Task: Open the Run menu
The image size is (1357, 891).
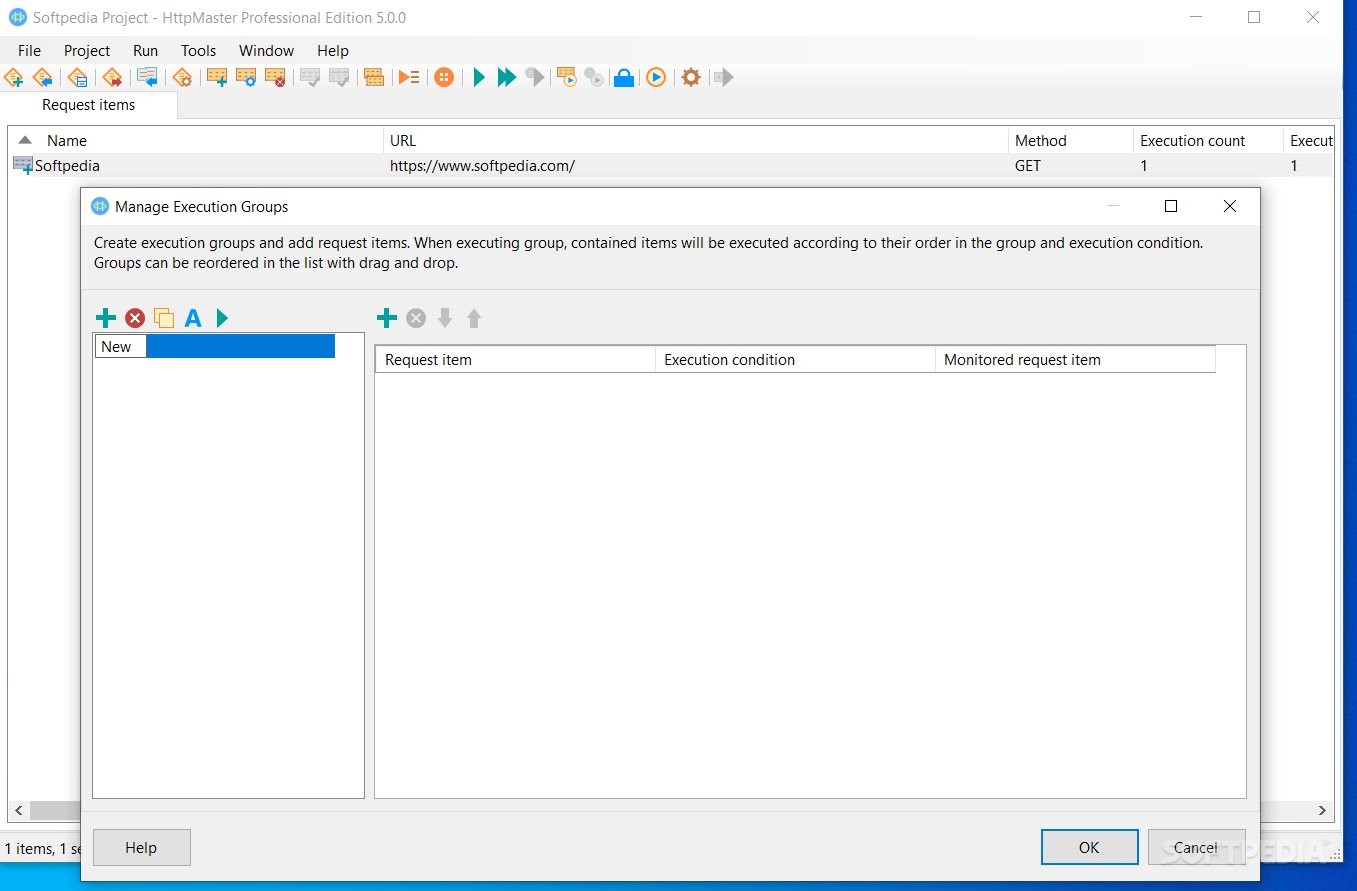Action: click(145, 50)
